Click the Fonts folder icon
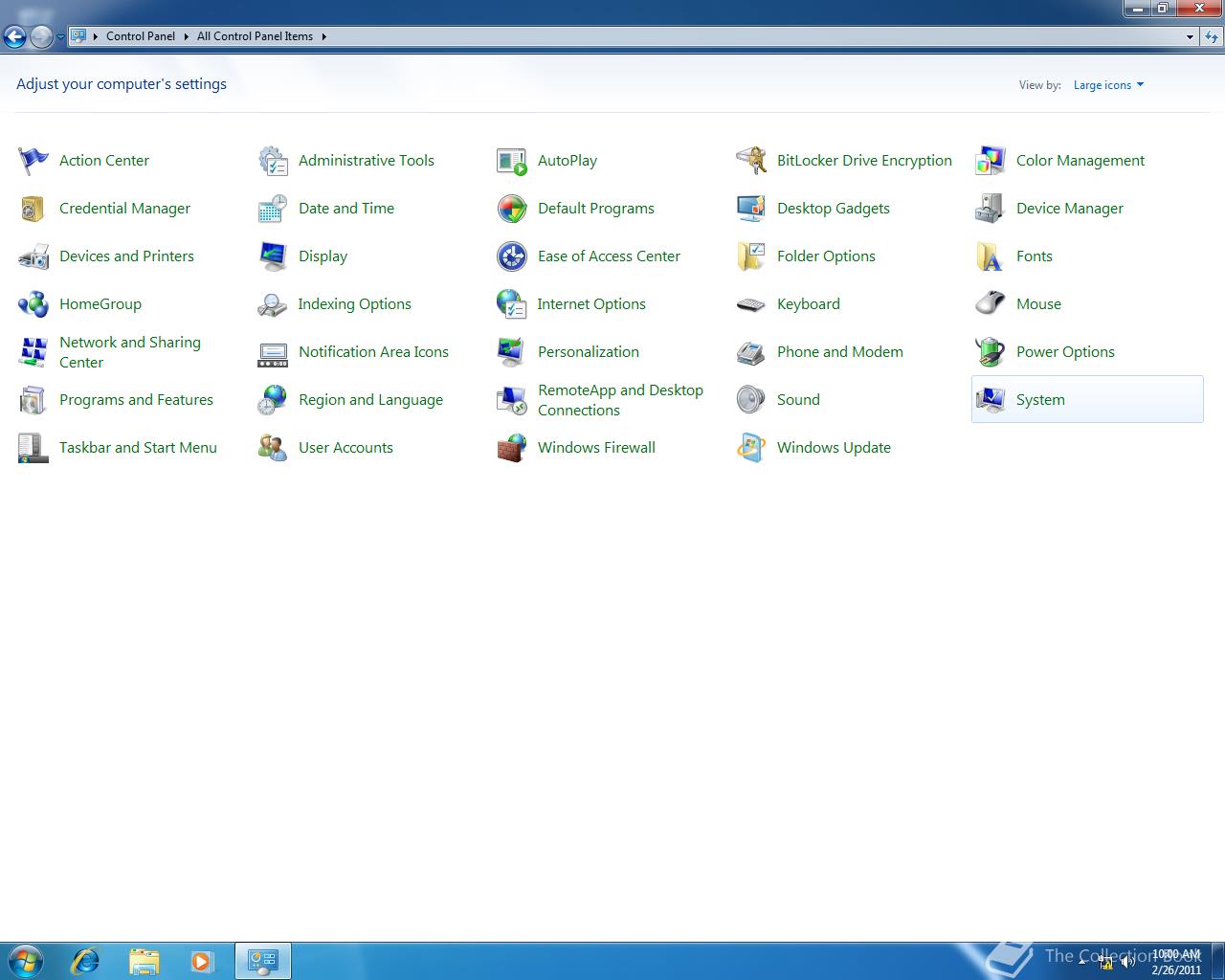The height and width of the screenshot is (980, 1225). [991, 256]
